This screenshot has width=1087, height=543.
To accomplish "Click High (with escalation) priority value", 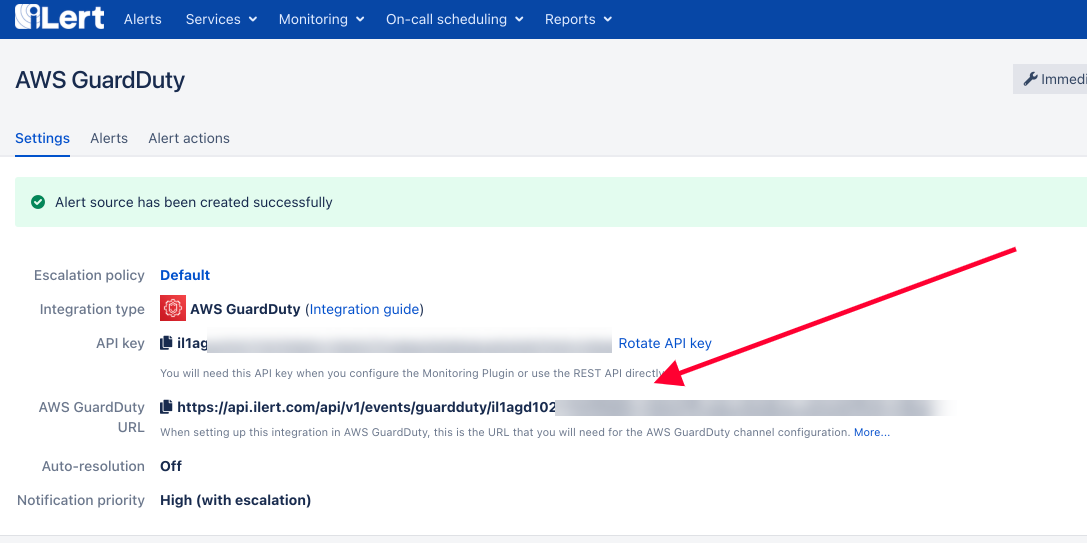I will pyautogui.click(x=236, y=500).
